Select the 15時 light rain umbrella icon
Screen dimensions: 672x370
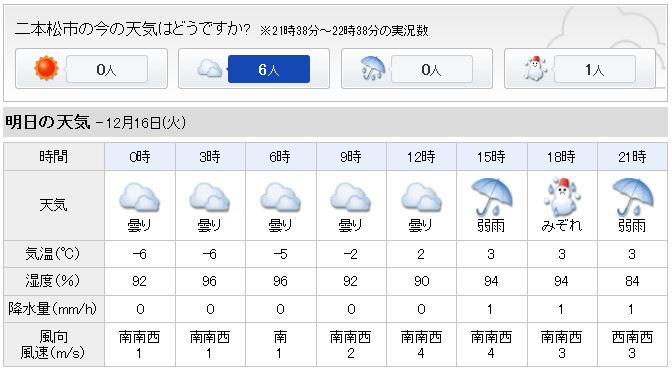tap(492, 197)
